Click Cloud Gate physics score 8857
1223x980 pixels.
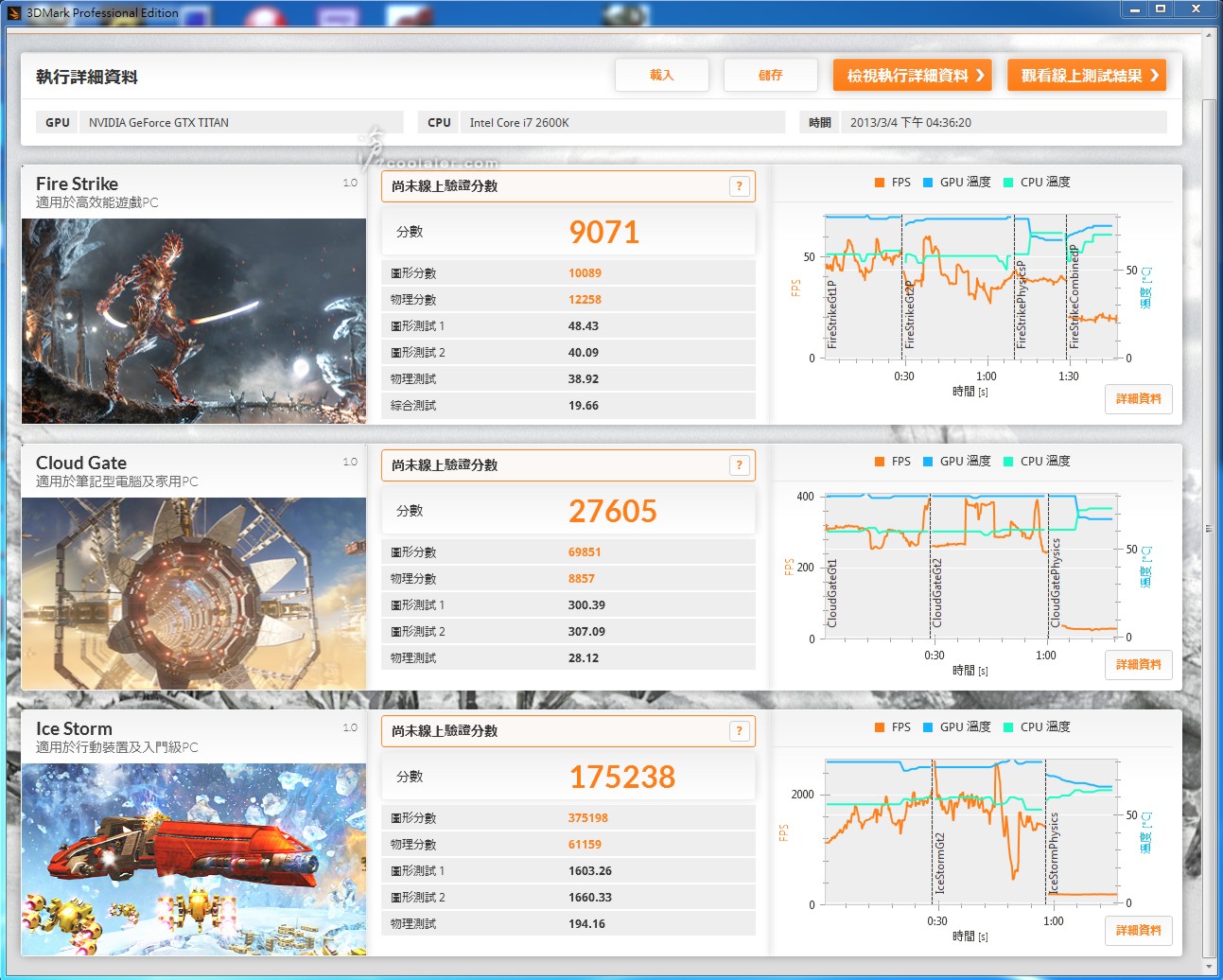click(x=582, y=579)
